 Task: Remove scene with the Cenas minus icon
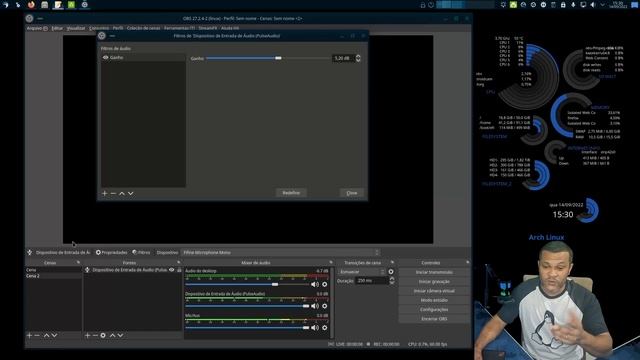[x=37, y=335]
